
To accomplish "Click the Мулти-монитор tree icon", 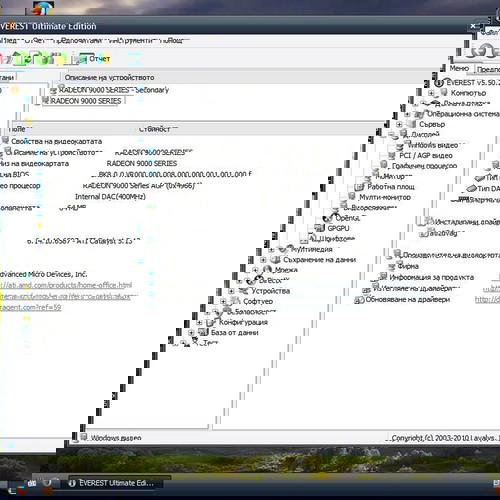I will pos(352,197).
